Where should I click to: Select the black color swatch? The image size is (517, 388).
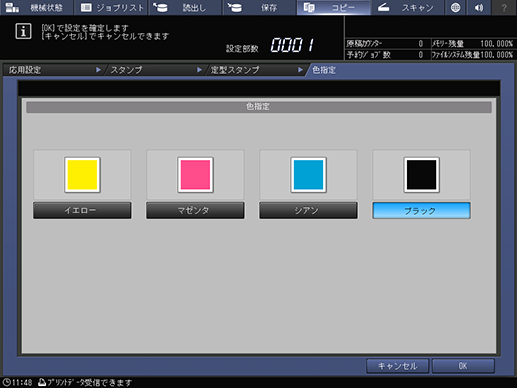[x=421, y=175]
